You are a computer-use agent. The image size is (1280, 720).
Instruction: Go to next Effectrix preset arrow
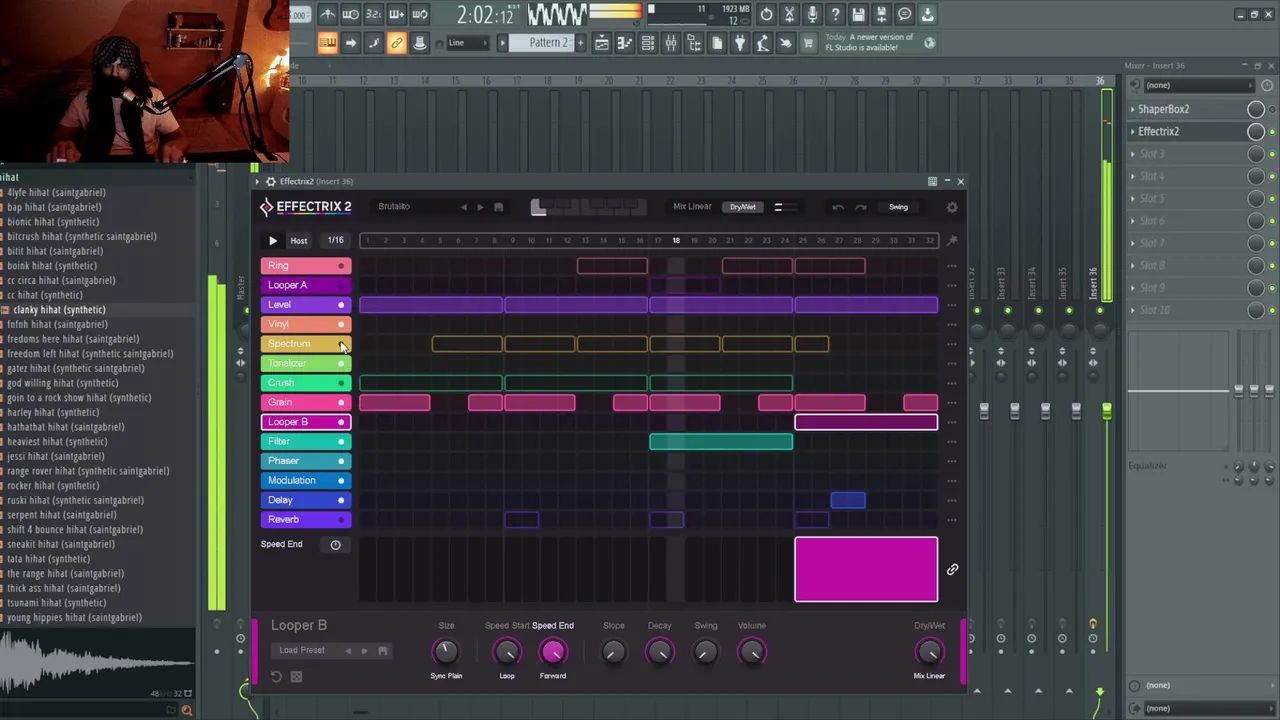coord(480,207)
